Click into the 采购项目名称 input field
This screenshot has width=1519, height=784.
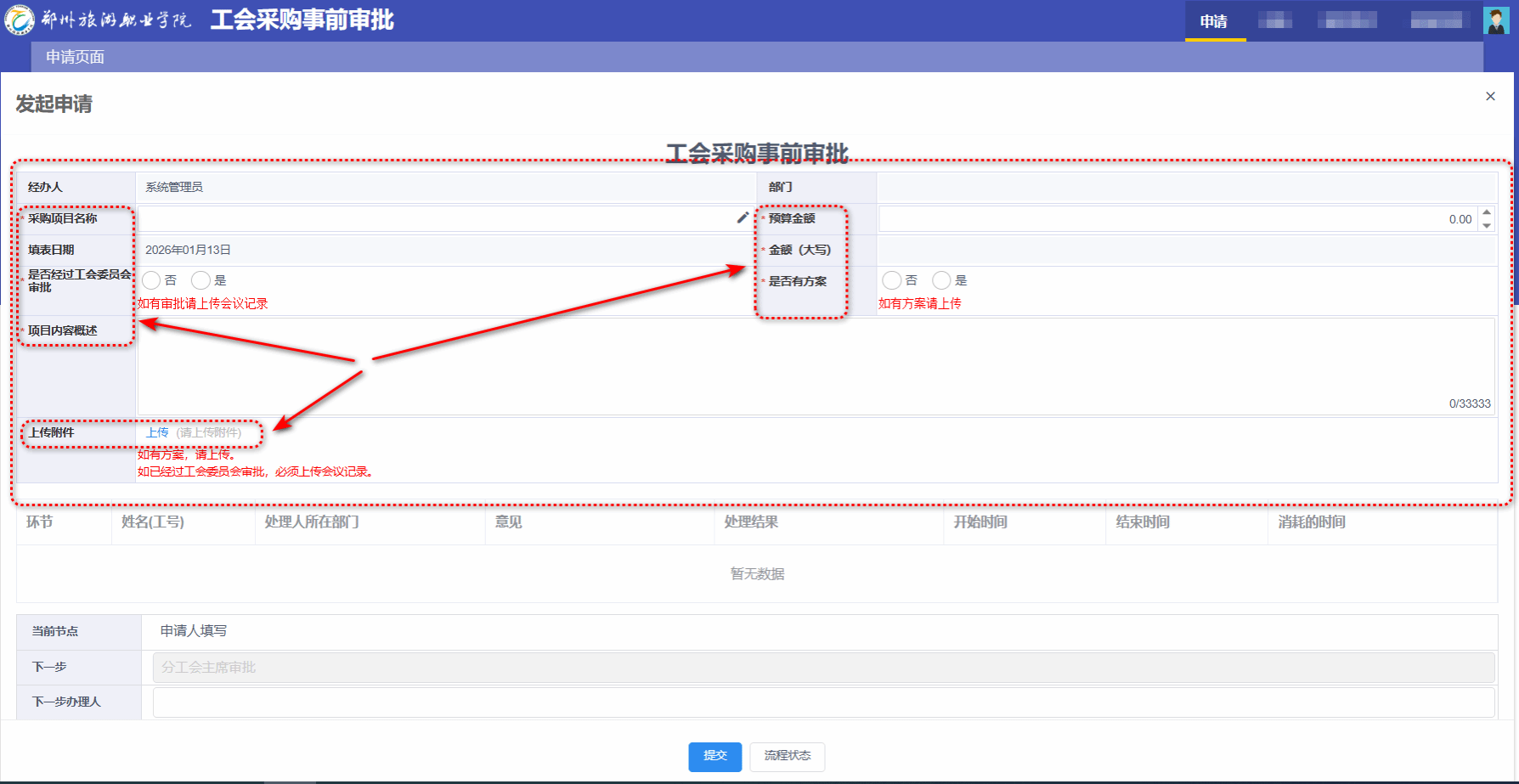(433, 219)
